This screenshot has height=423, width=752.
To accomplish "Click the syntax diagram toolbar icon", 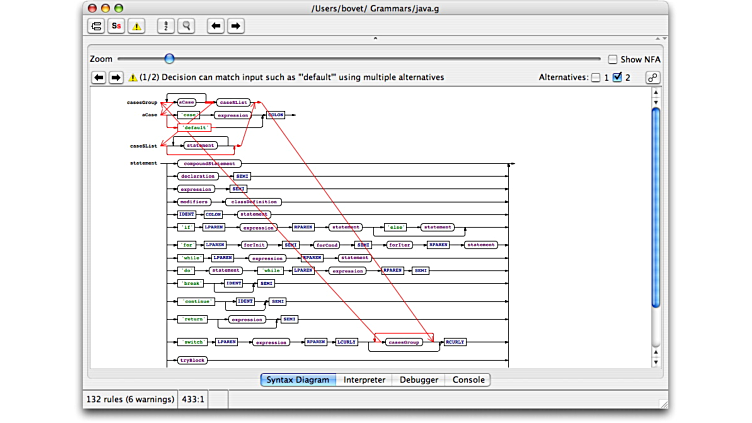I will 96,26.
